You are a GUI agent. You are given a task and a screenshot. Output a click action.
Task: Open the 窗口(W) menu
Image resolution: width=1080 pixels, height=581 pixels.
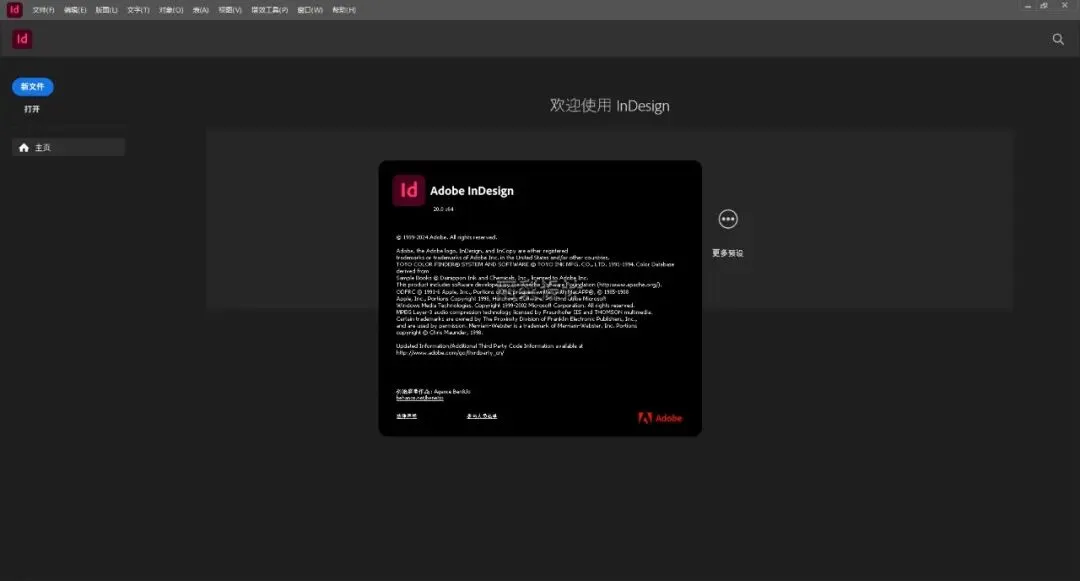coord(310,10)
